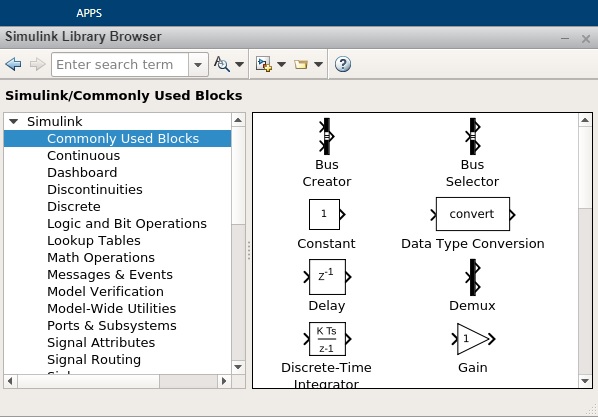Select the Signal Attributes library
The height and width of the screenshot is (417, 598).
pyautogui.click(x=101, y=343)
